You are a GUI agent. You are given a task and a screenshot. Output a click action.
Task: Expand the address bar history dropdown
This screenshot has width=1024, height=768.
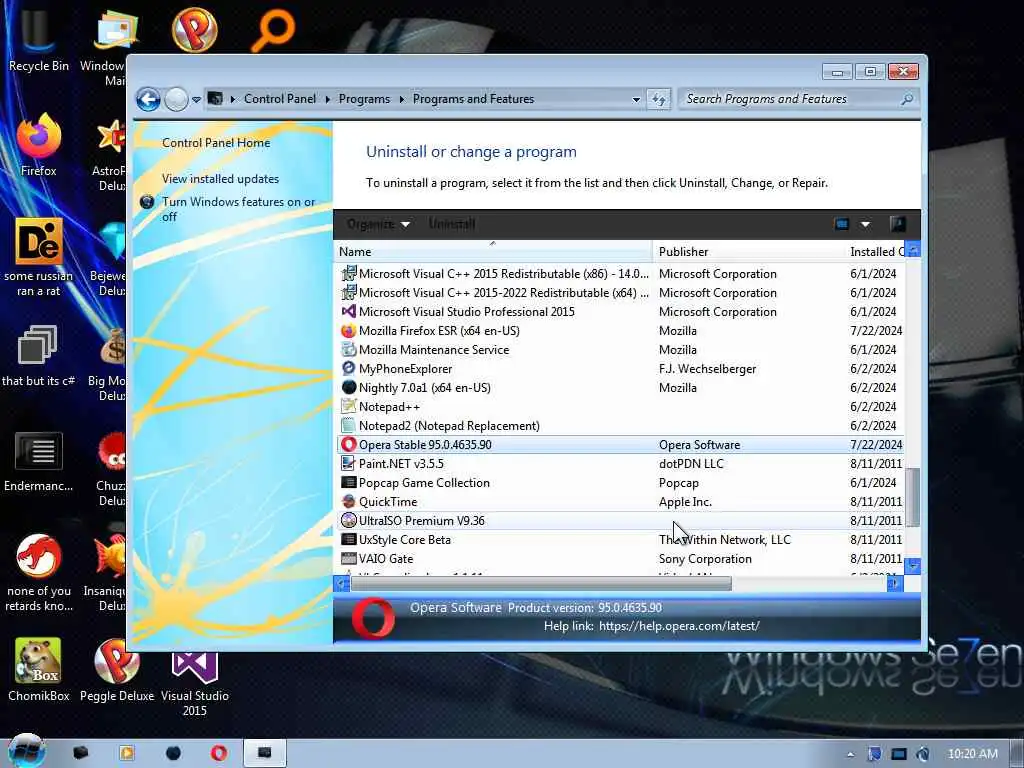[636, 99]
